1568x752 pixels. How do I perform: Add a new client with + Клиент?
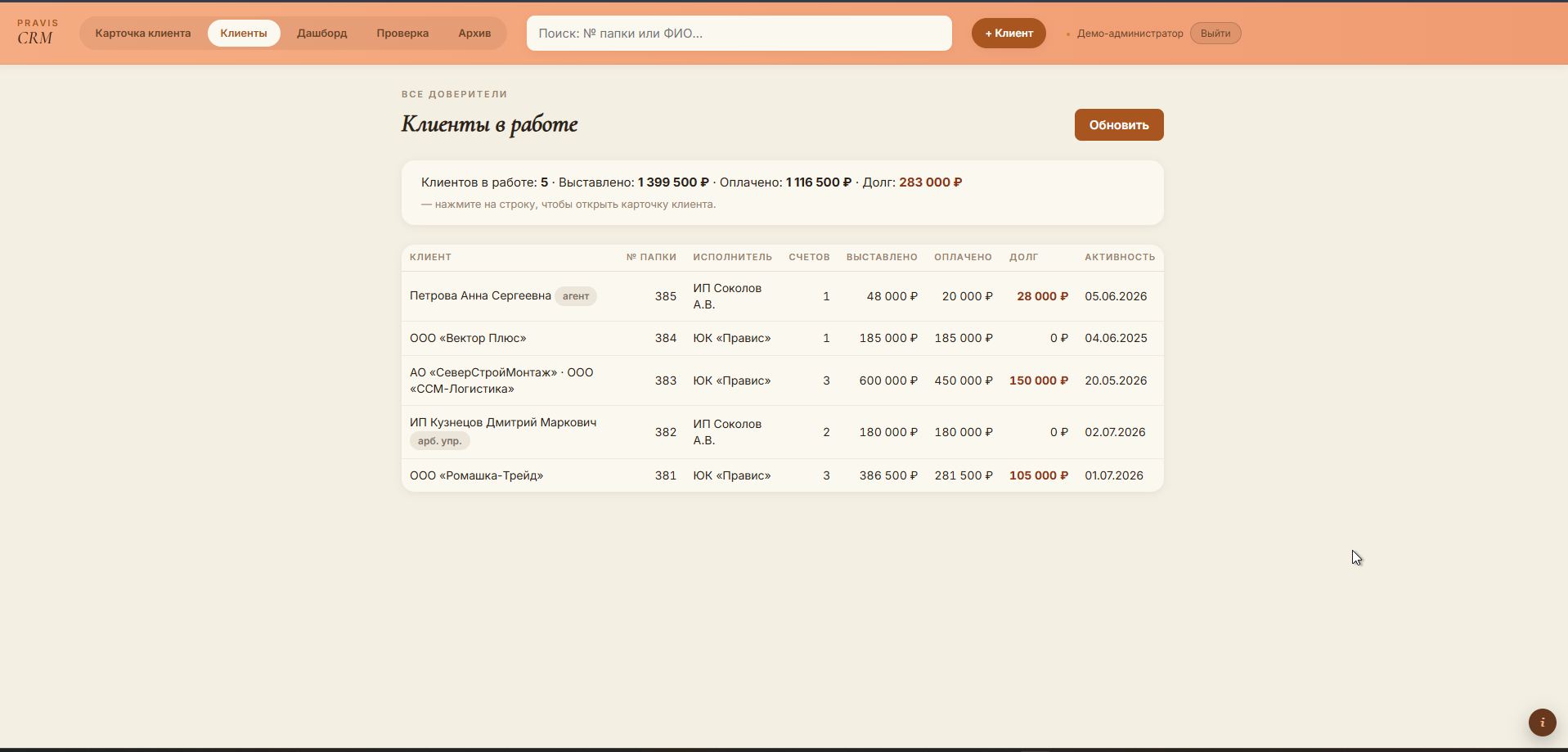1009,34
